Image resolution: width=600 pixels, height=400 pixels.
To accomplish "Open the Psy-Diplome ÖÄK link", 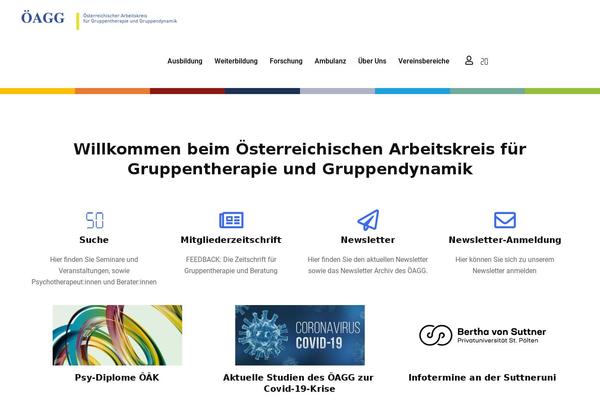I will pyautogui.click(x=117, y=377).
